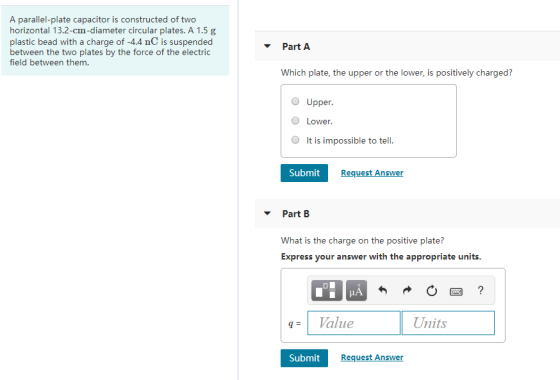Image resolution: width=560 pixels, height=380 pixels.
Task: Collapse the Part B section arrow
Action: (267, 214)
